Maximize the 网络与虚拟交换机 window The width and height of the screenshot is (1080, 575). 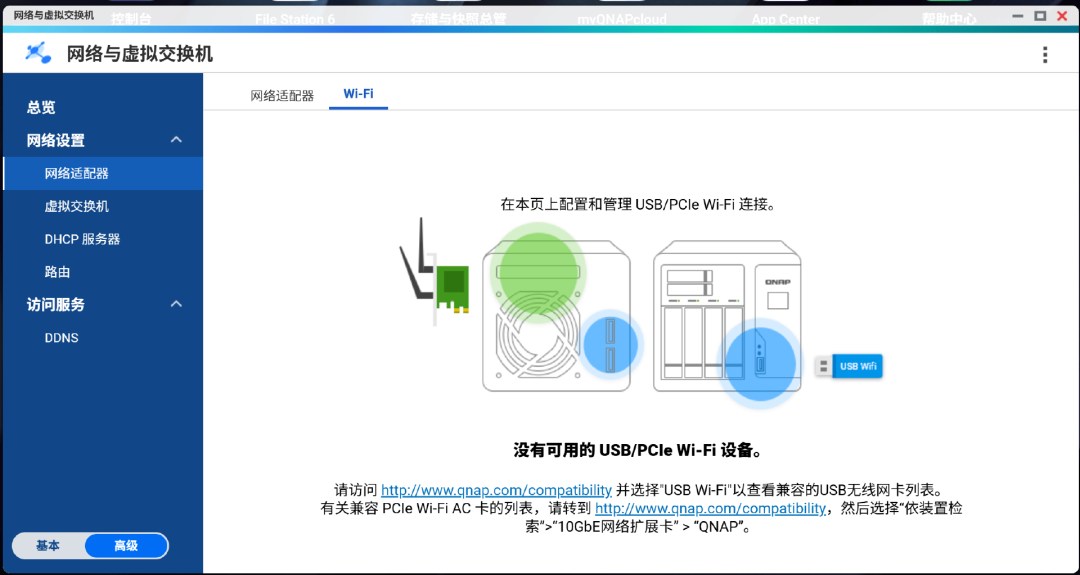1040,15
